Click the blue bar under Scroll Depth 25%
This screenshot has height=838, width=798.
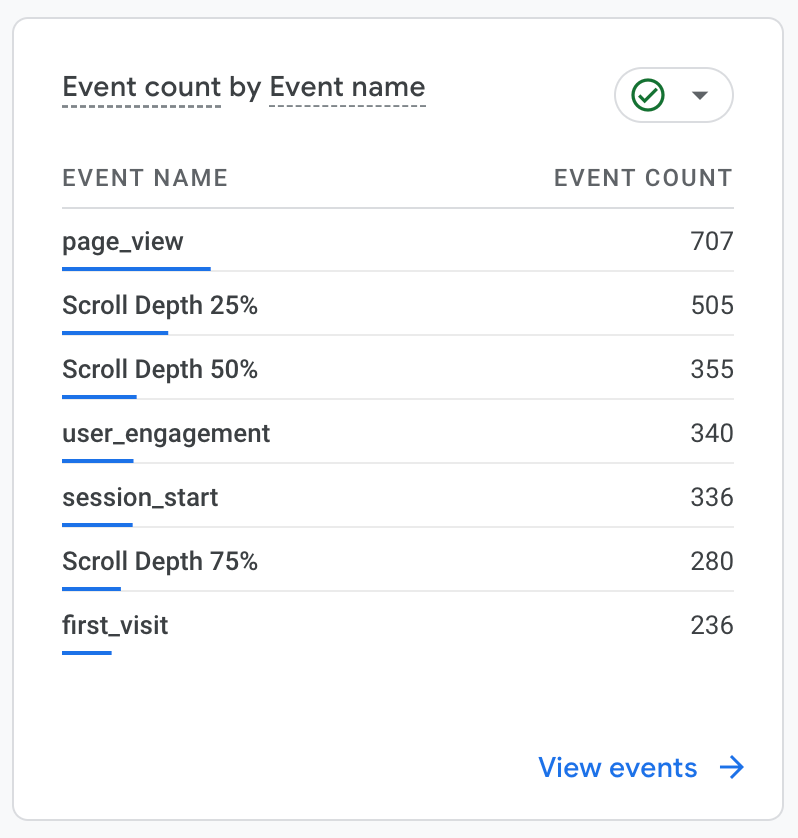115,332
